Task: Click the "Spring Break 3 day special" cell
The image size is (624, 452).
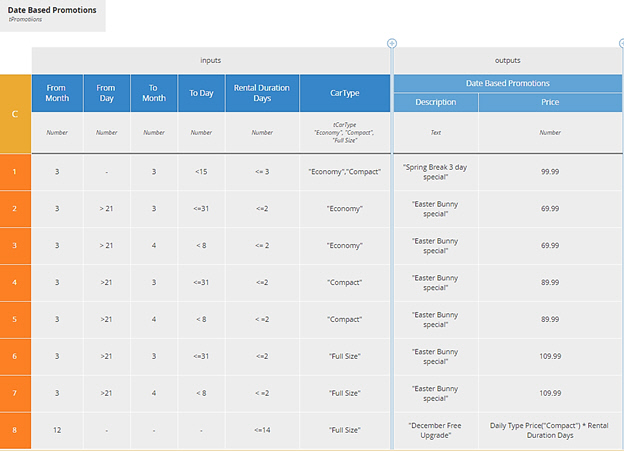Action: pyautogui.click(x=435, y=172)
